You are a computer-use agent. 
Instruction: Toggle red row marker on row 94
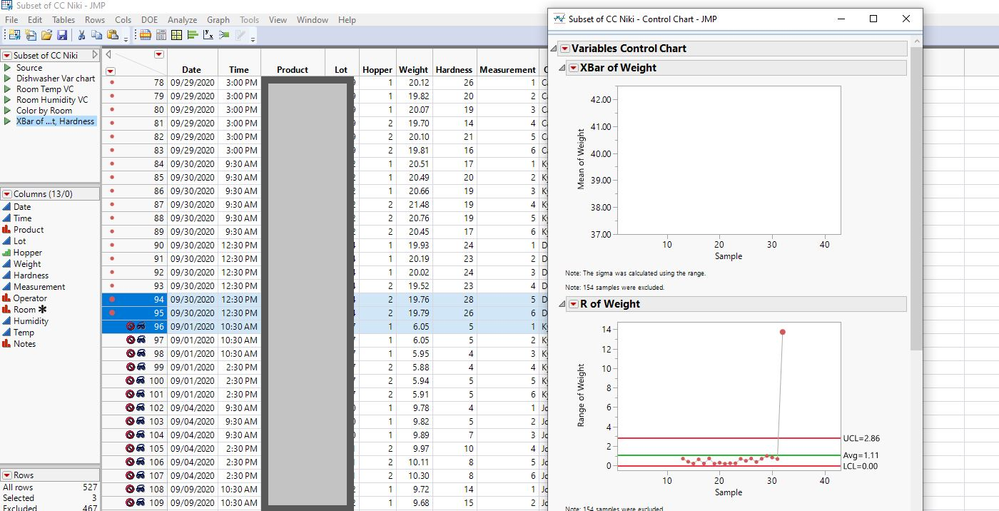112,299
